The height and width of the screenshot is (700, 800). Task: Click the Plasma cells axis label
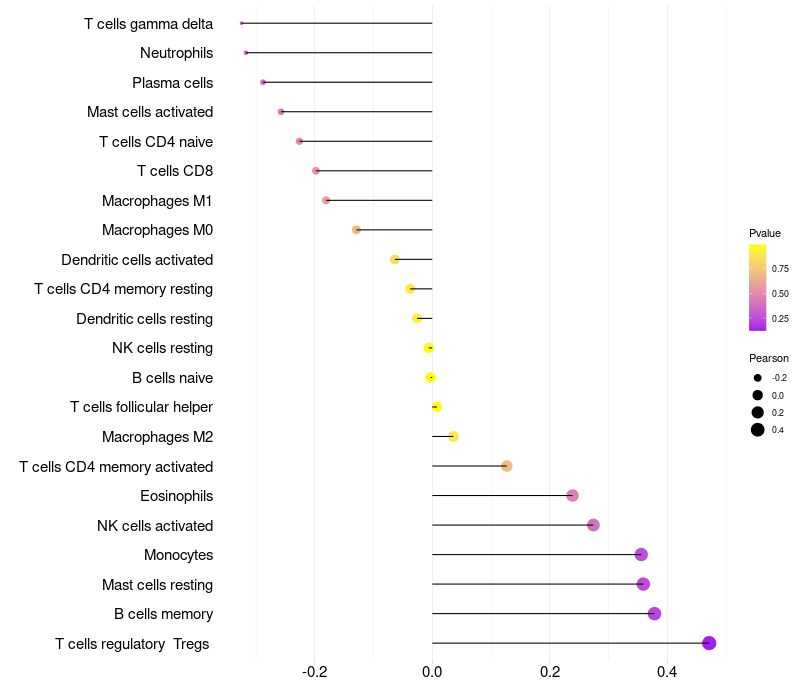click(172, 83)
